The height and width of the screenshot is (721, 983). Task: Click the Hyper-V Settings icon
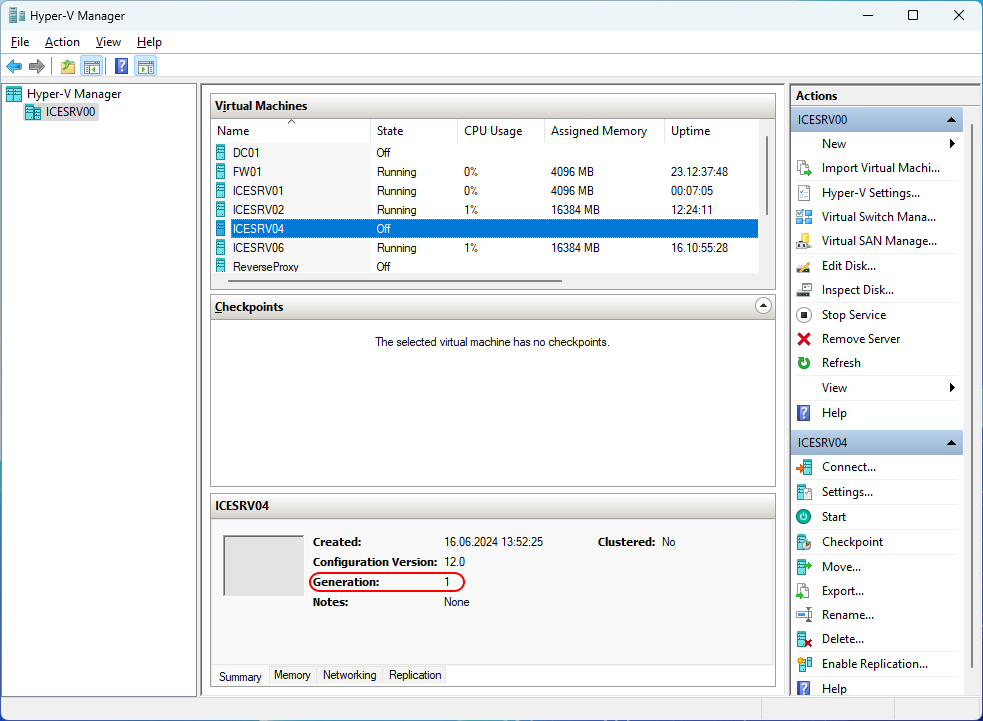tap(804, 192)
